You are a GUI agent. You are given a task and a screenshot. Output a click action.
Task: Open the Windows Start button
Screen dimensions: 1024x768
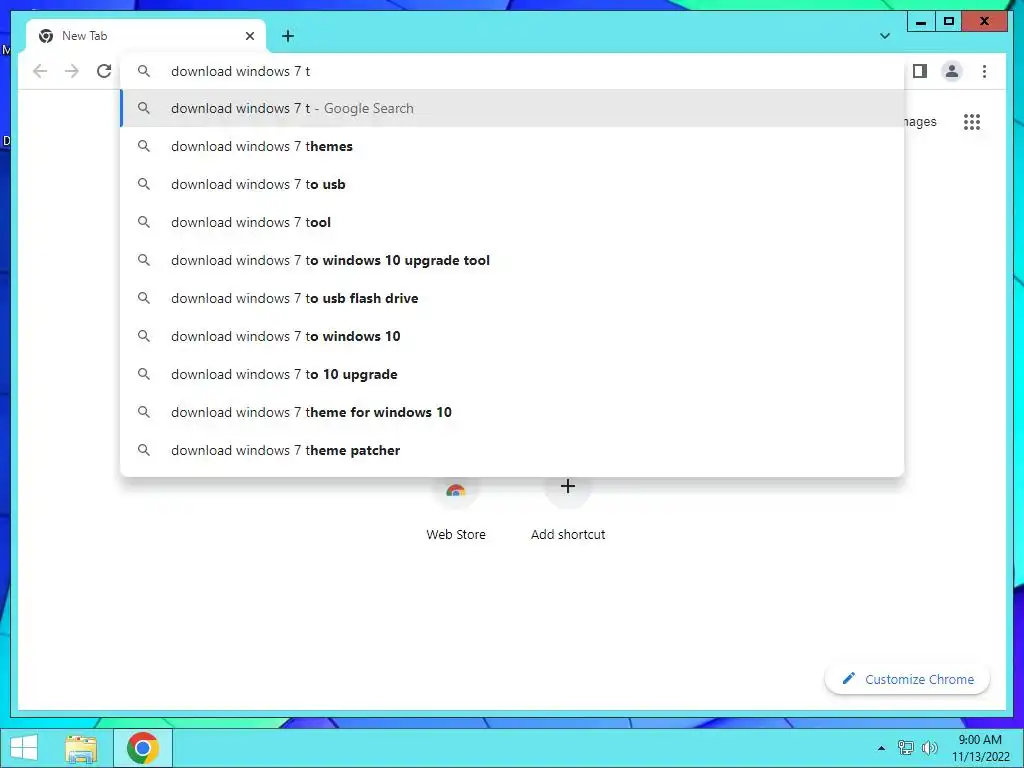(24, 748)
